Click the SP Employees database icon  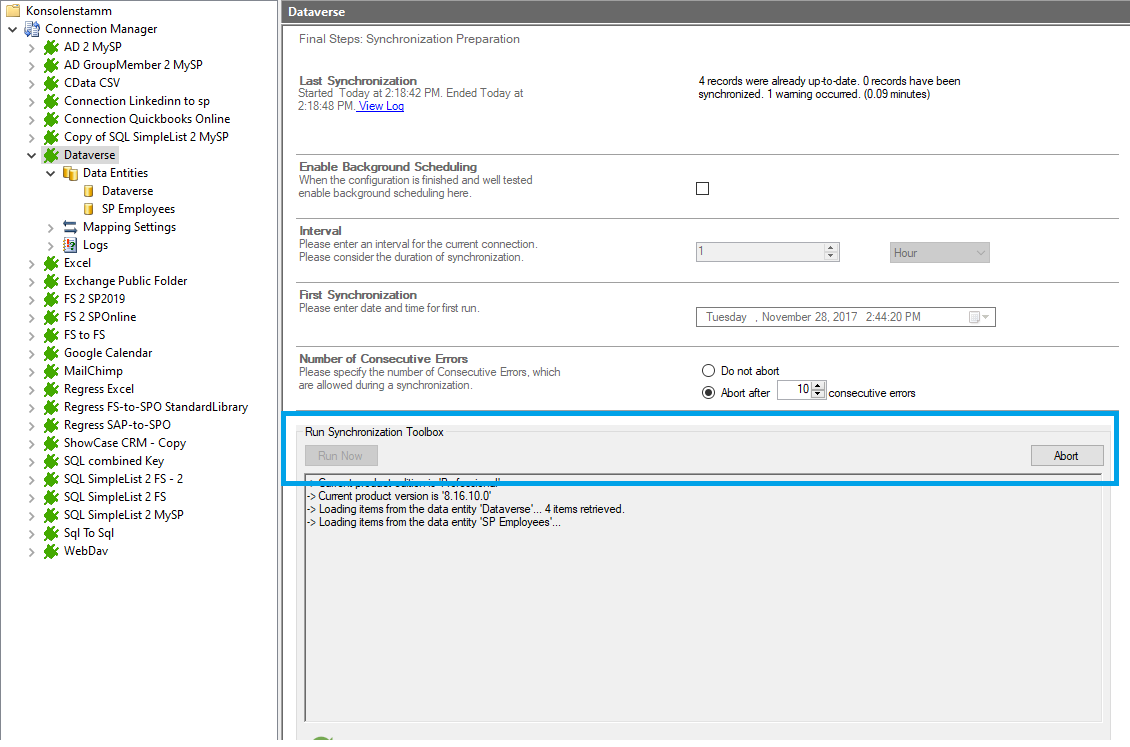(88, 209)
